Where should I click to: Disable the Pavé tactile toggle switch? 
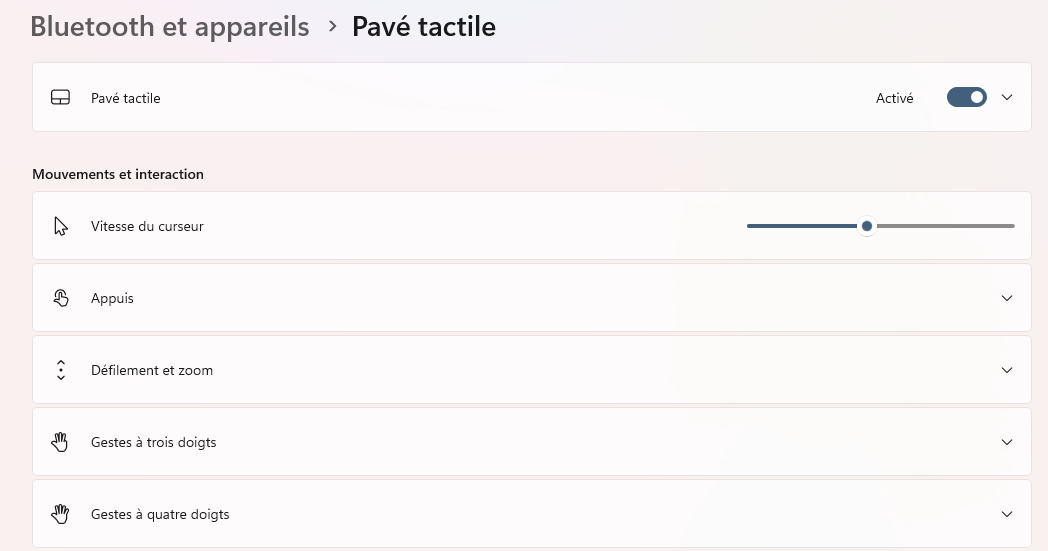click(x=966, y=98)
